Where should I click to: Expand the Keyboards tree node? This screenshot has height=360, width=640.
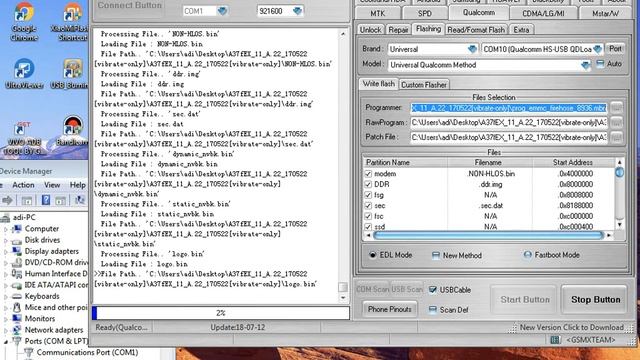pyautogui.click(x=6, y=296)
